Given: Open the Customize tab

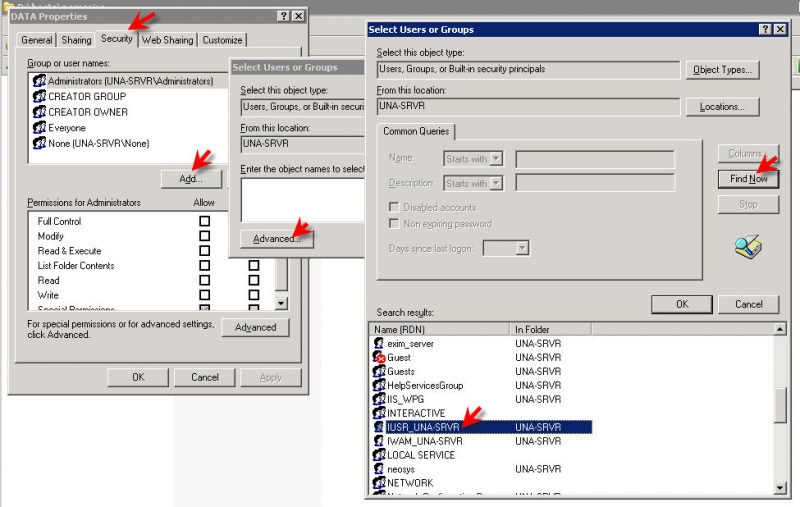Looking at the screenshot, I should pyautogui.click(x=222, y=40).
